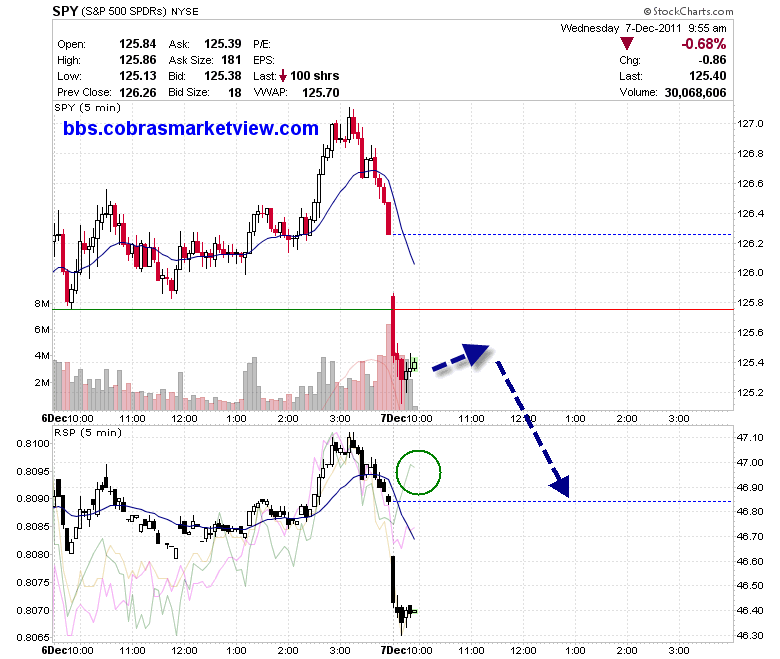The height and width of the screenshot is (659, 780).
Task: Select the Bid price 125.38
Action: coord(222,76)
